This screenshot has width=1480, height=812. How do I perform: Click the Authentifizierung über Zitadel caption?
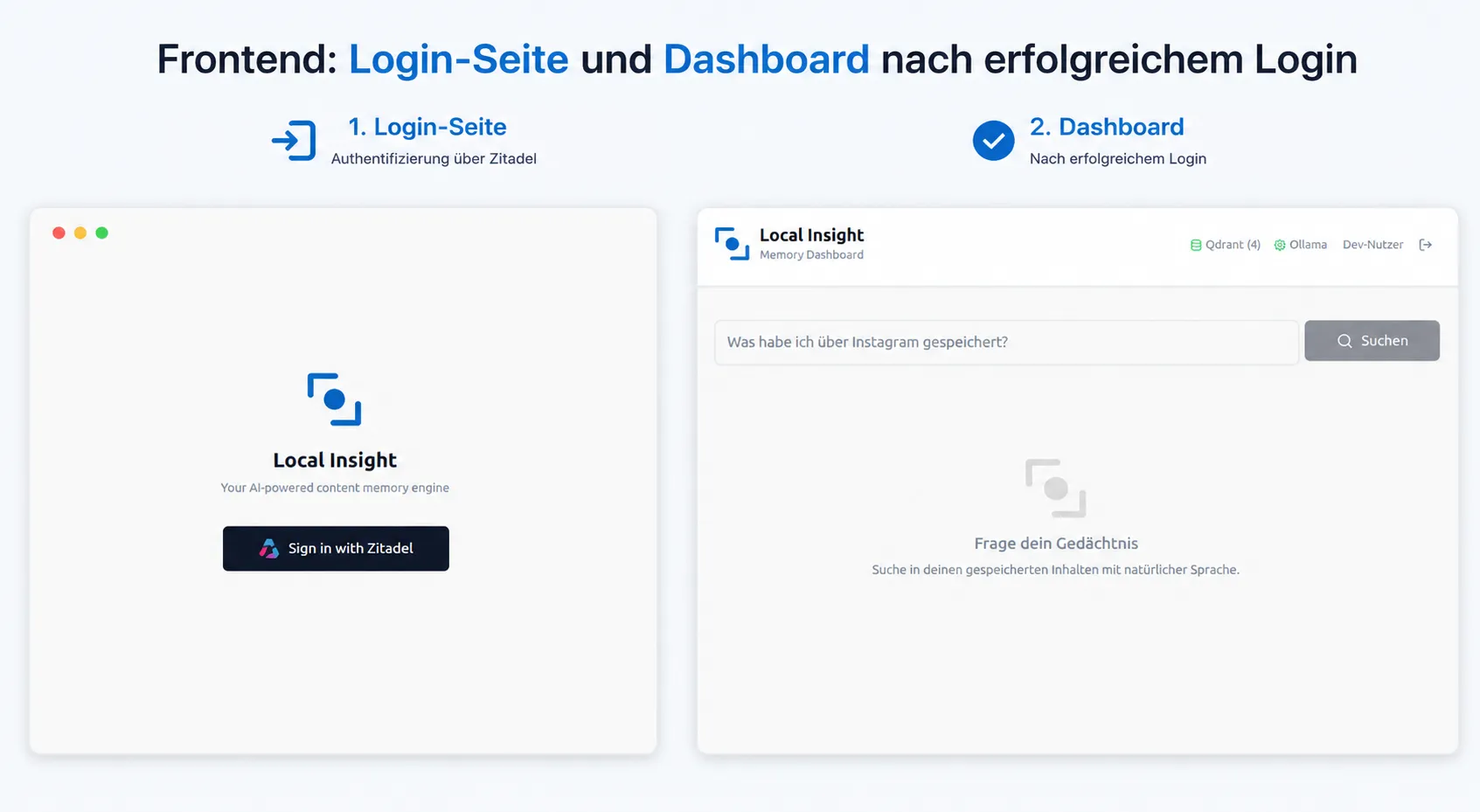click(x=434, y=158)
